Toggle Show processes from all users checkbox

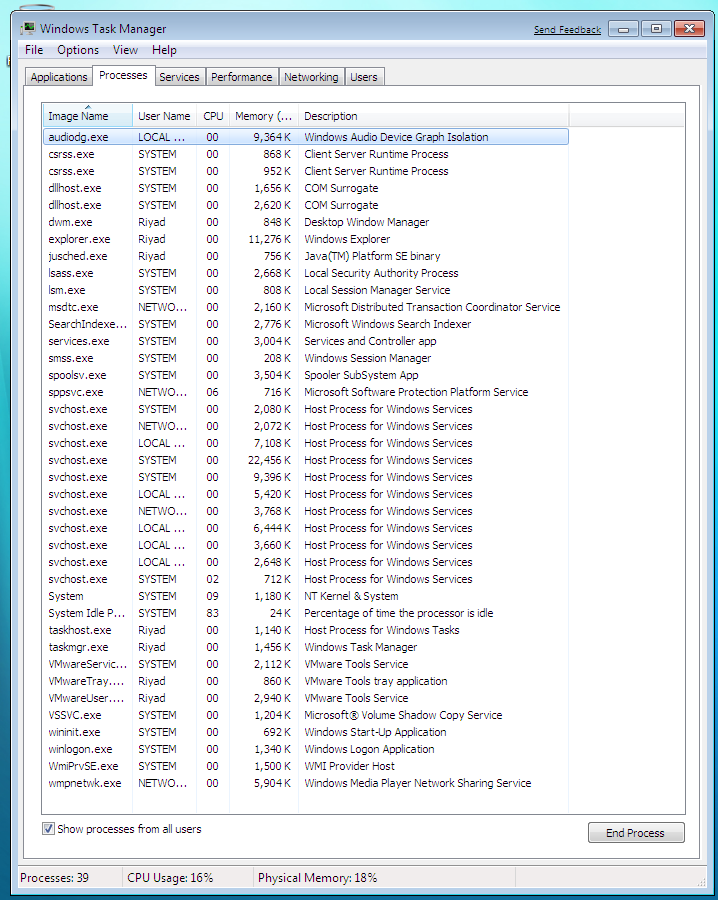tap(49, 829)
